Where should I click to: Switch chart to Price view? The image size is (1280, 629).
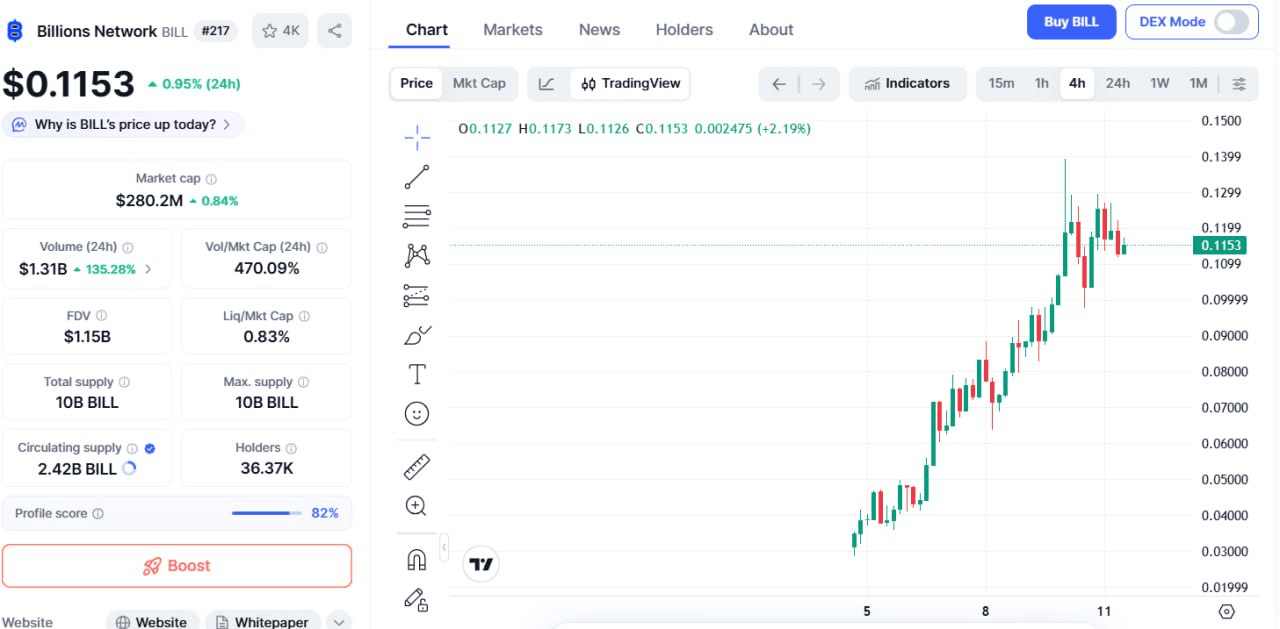tap(416, 84)
